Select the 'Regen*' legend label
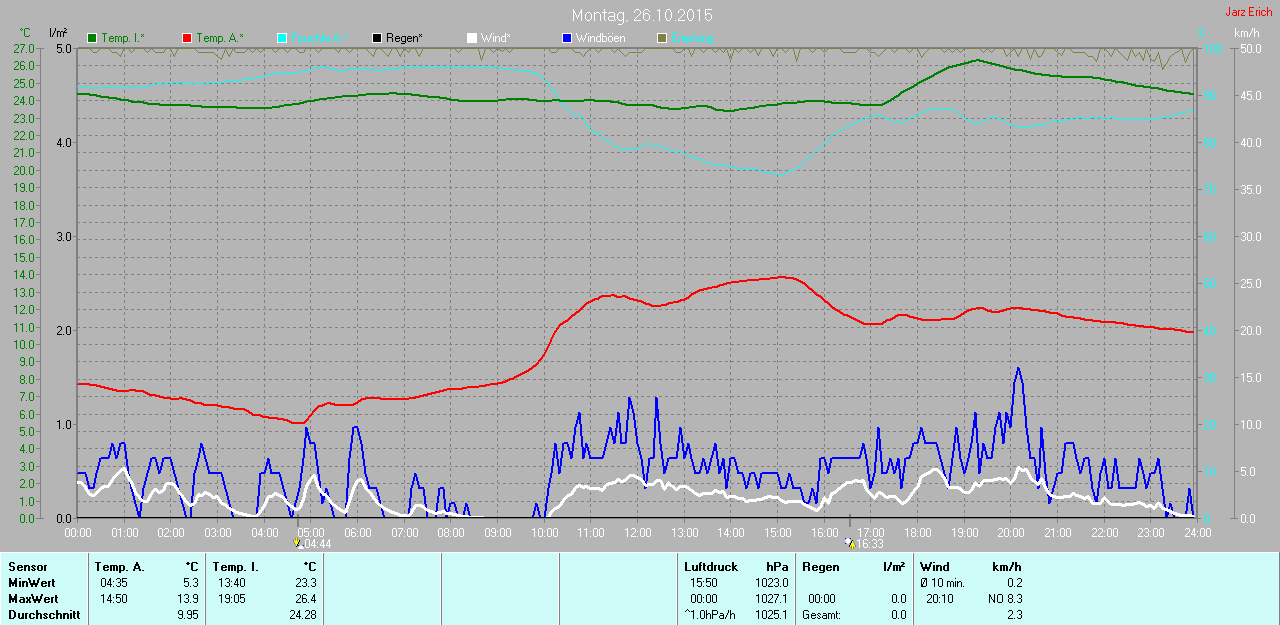Screen dimensions: 1280x625 click(404, 38)
